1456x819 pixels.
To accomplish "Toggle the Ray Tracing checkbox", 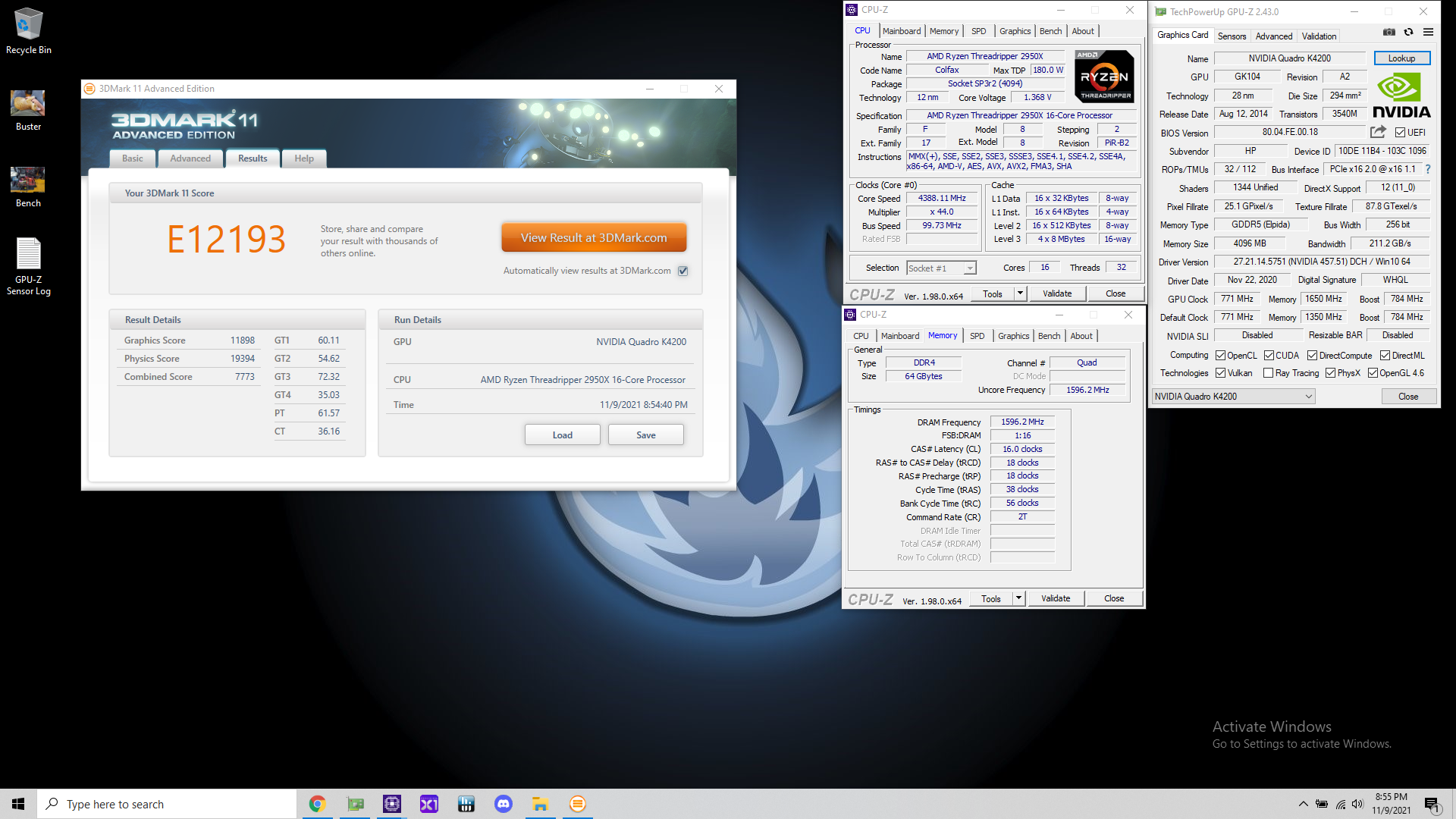I will click(1268, 372).
